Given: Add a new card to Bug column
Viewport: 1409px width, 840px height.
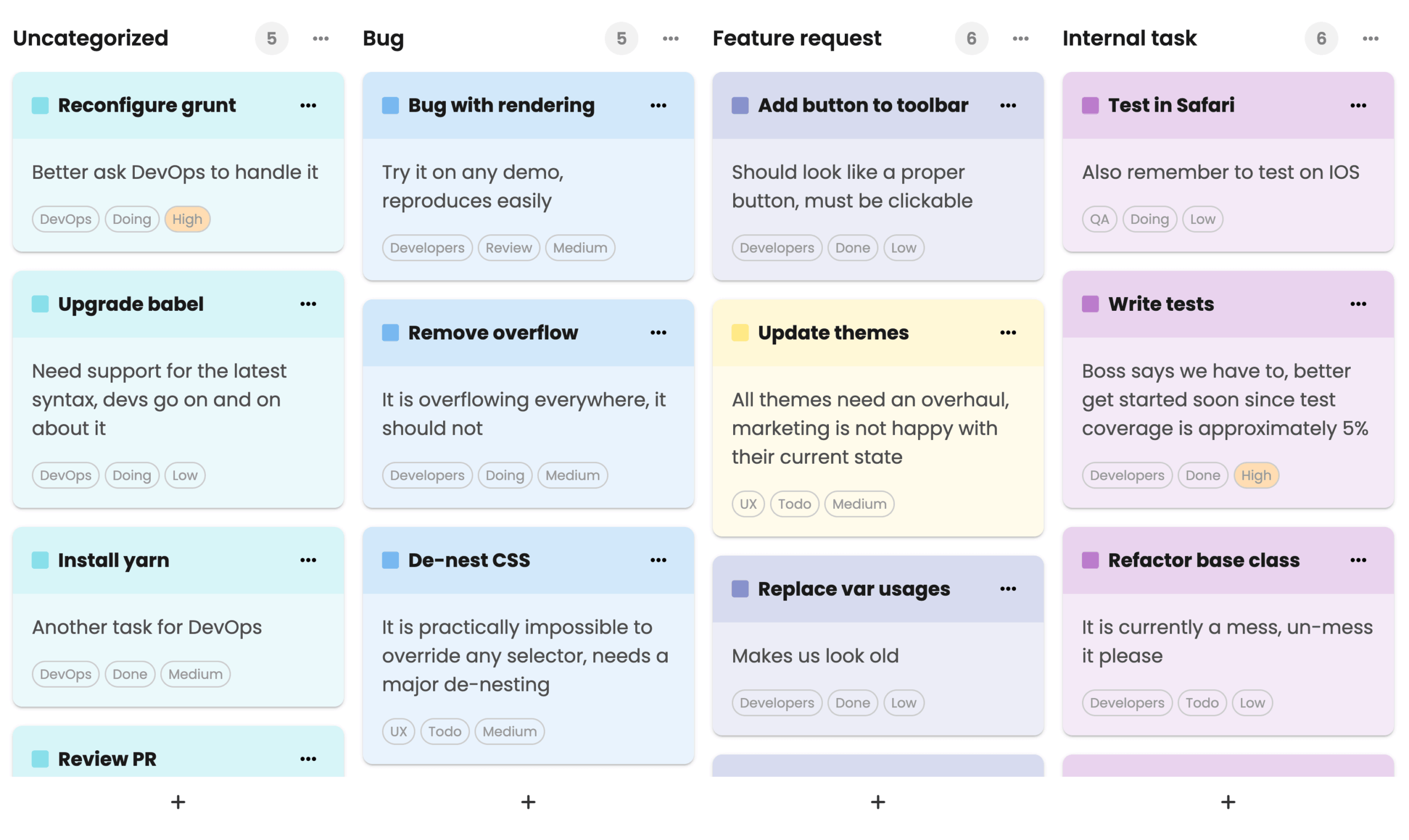Looking at the screenshot, I should (x=528, y=802).
